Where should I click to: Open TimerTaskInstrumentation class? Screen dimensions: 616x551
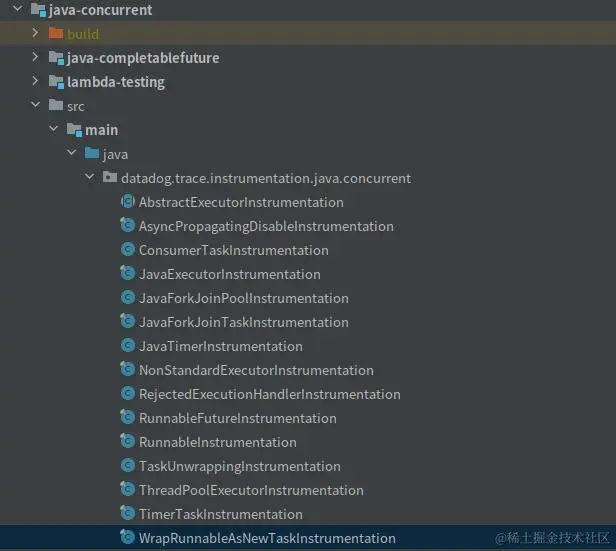point(221,514)
